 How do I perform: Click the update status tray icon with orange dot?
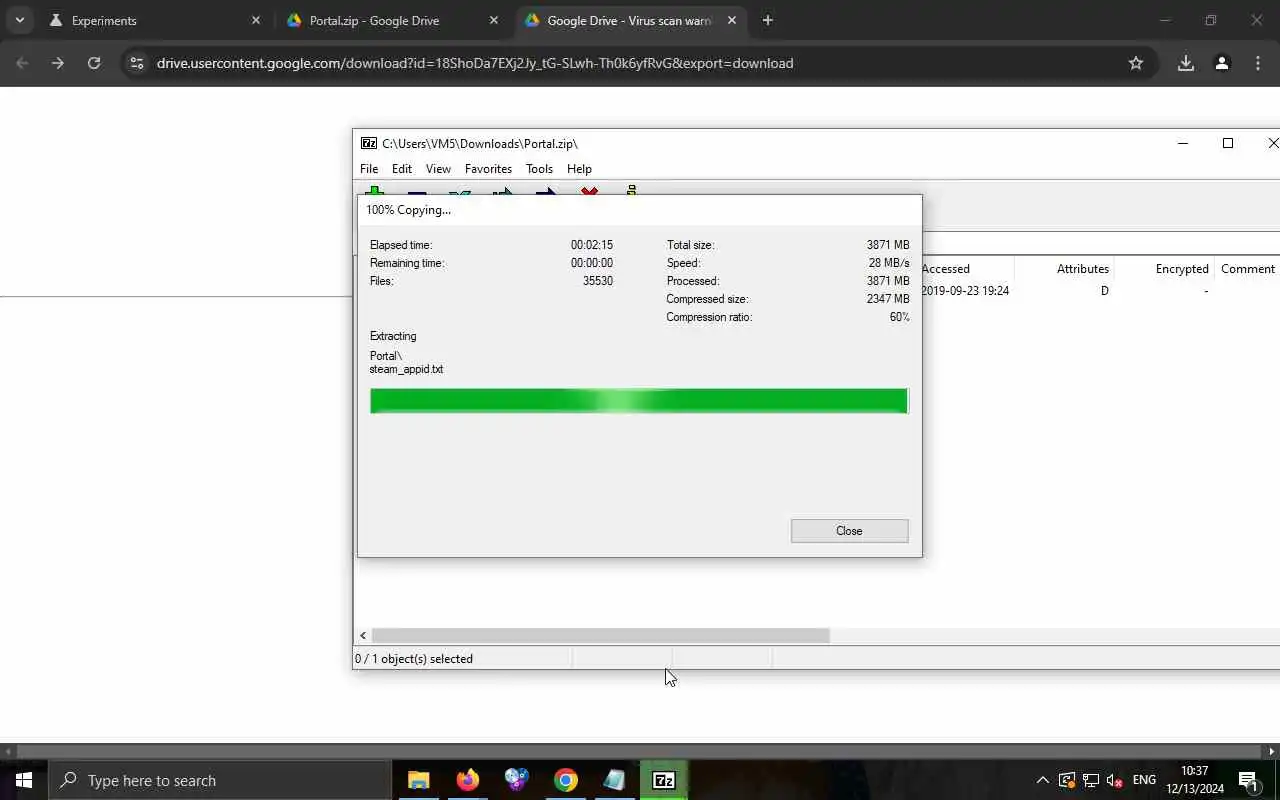click(x=1067, y=780)
